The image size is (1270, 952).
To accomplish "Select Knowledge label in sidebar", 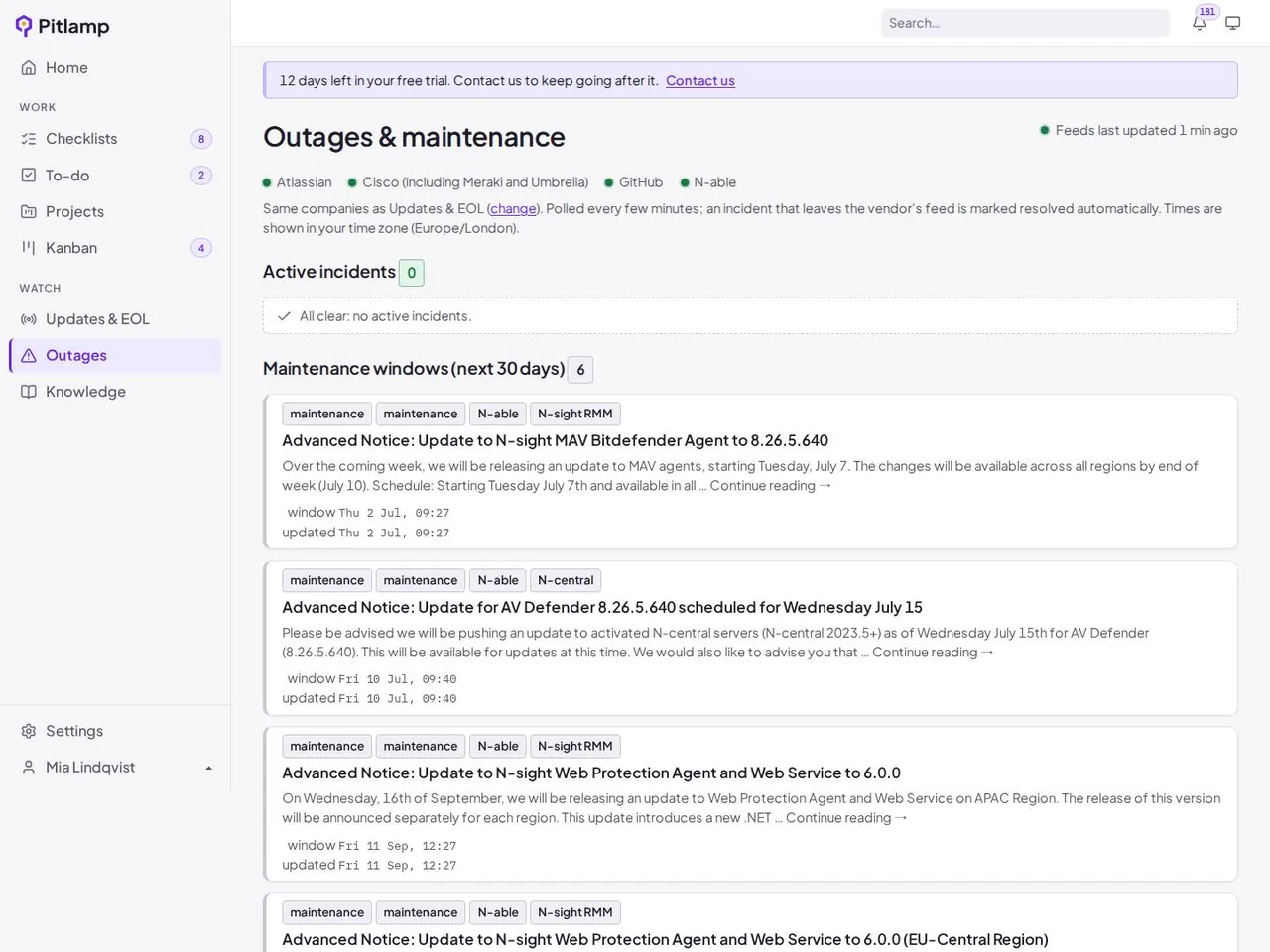I will 85,392.
